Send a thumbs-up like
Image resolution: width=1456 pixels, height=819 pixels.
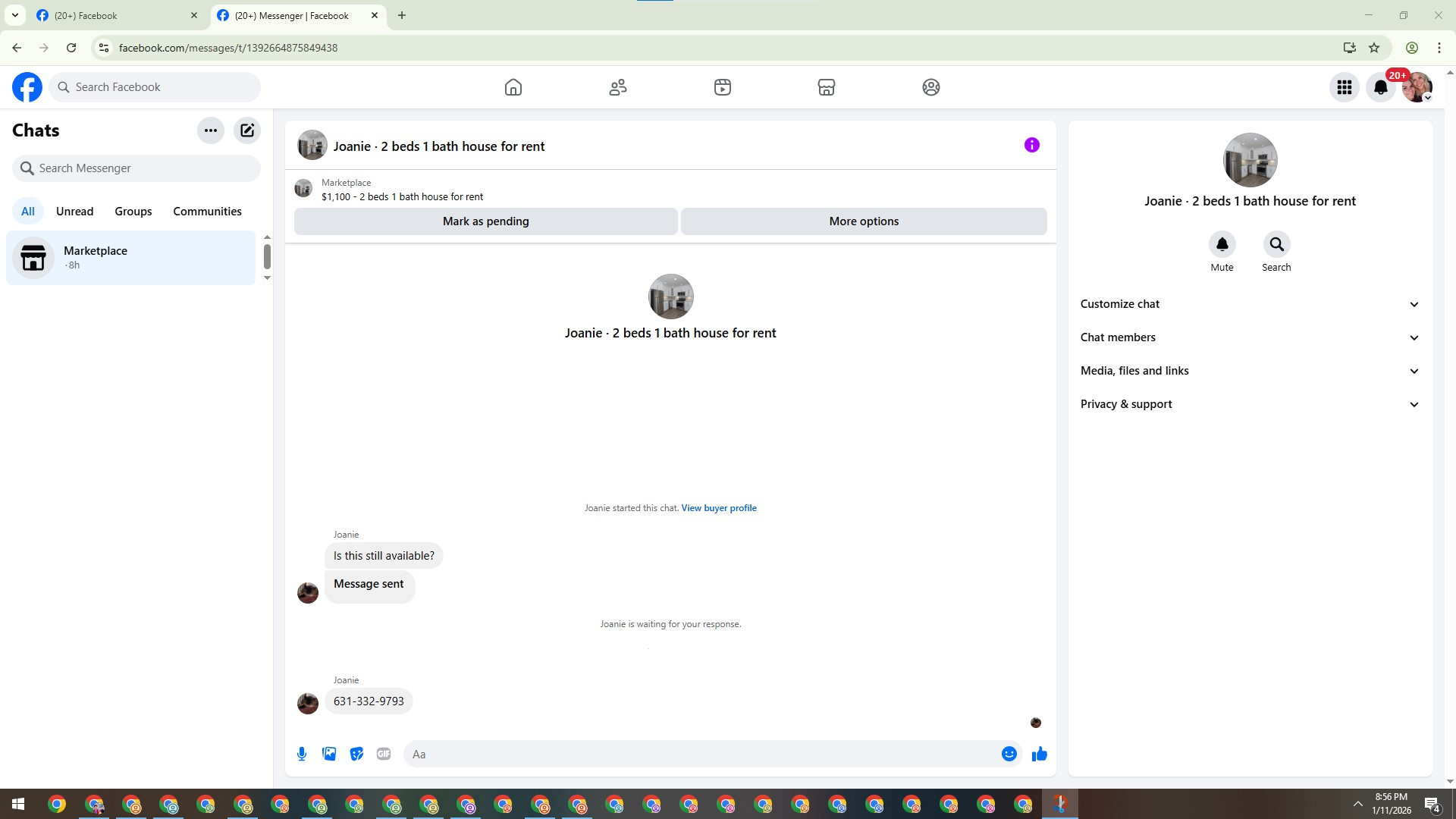1040,754
